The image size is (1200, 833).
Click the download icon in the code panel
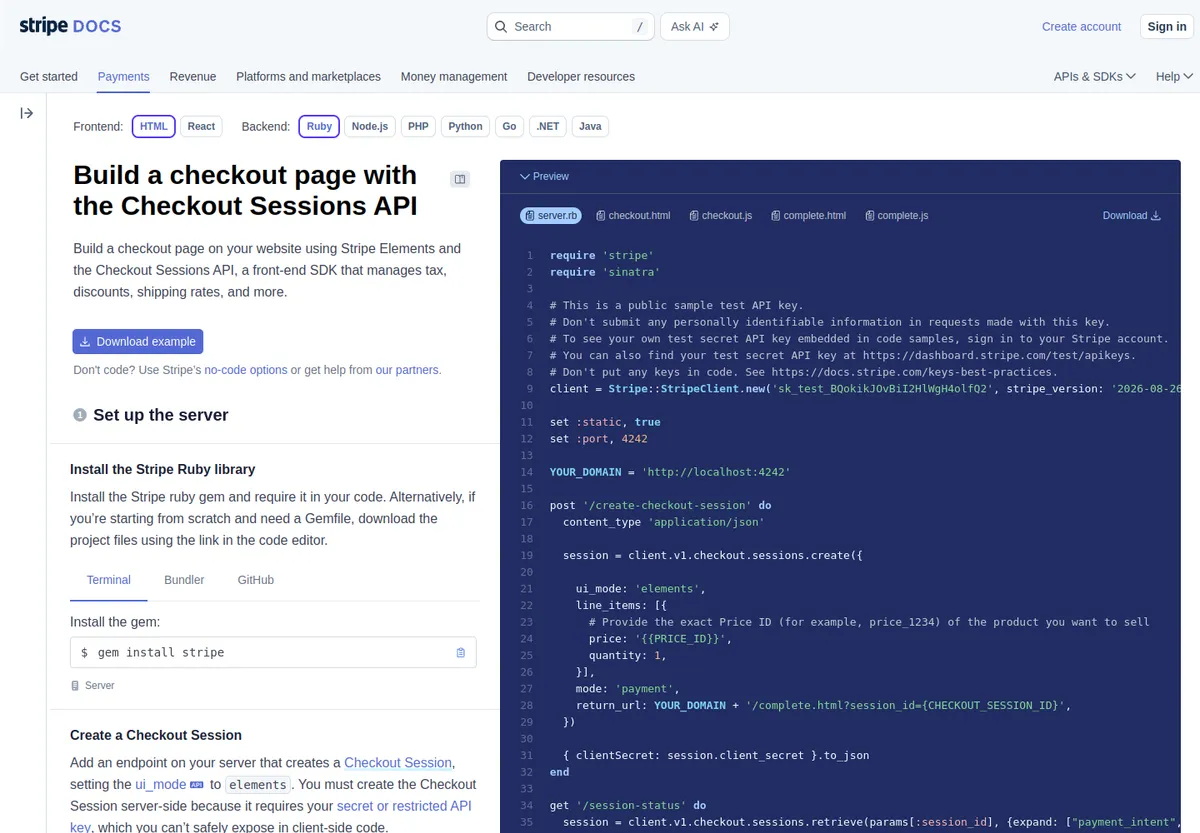pyautogui.click(x=1157, y=216)
